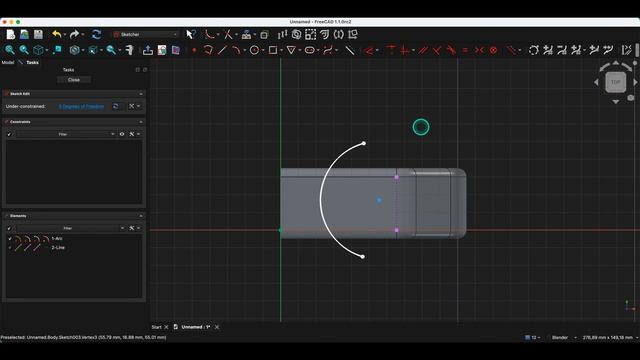Image resolution: width=640 pixels, height=360 pixels.
Task: Redo the last undone action
Action: pos(74,34)
